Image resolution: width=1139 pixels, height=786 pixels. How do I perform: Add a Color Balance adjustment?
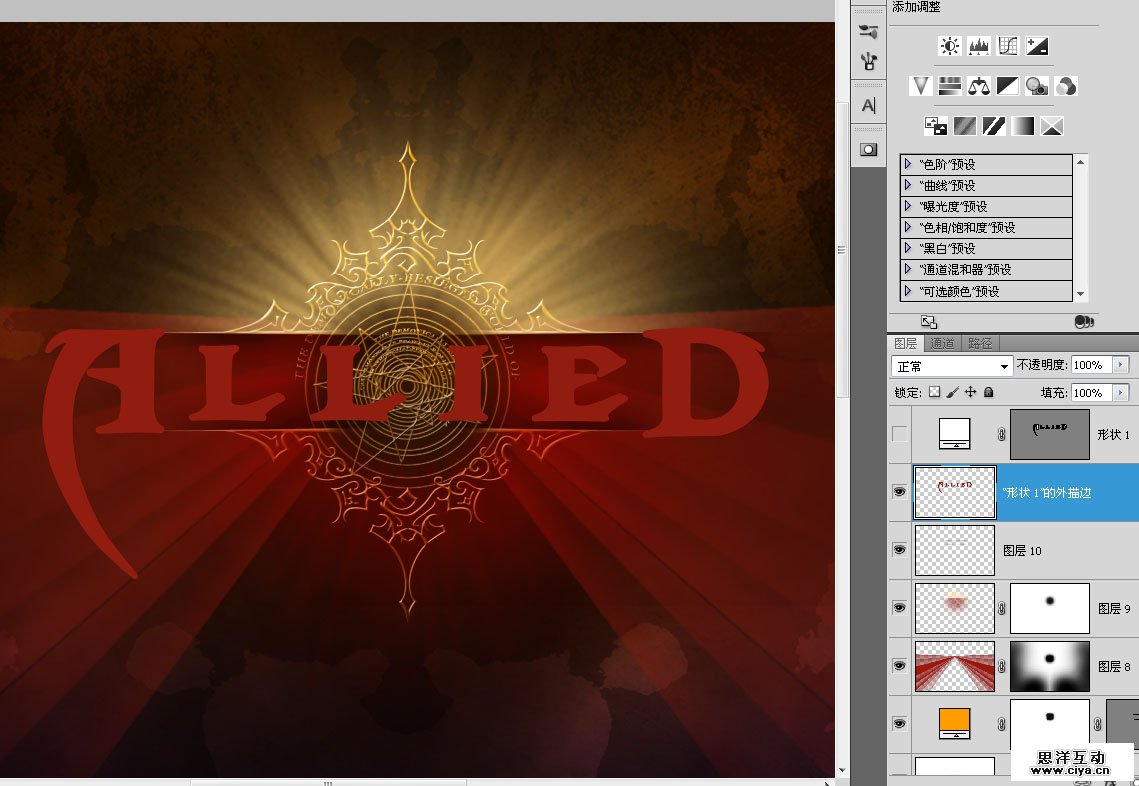978,87
